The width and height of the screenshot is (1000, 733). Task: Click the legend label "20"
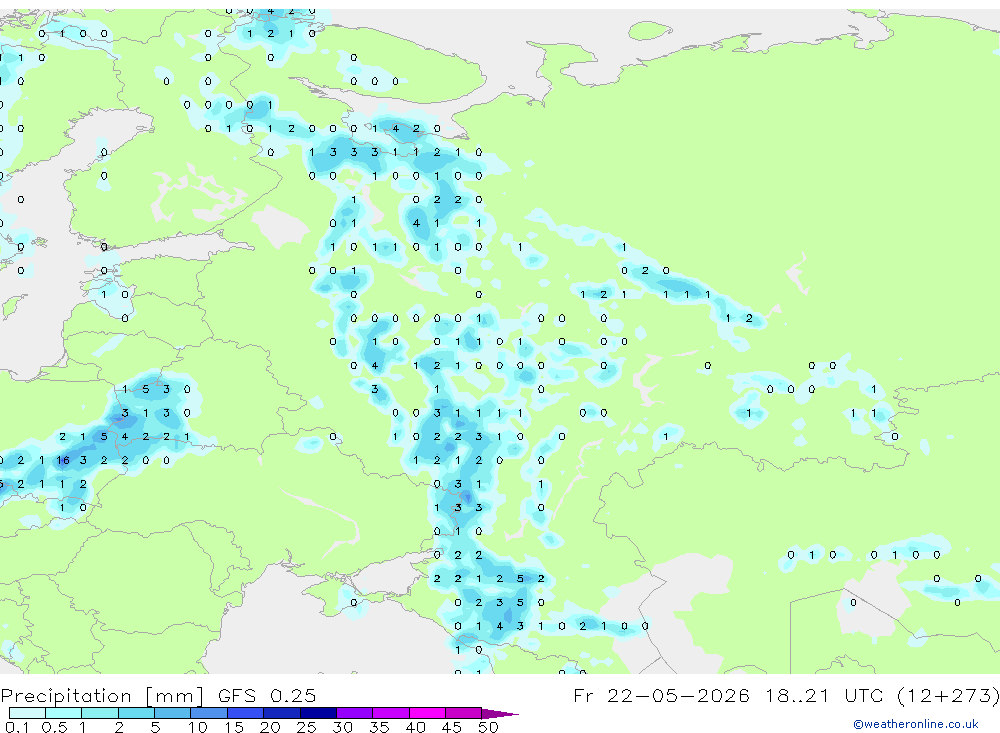[x=270, y=727]
